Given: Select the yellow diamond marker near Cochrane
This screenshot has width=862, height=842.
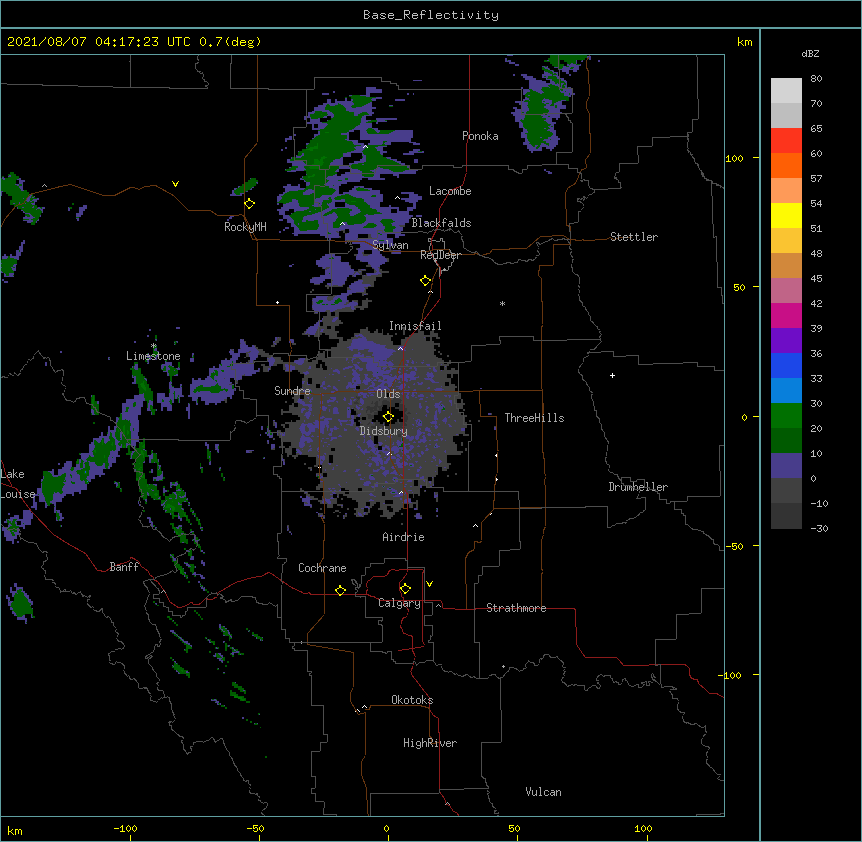Looking at the screenshot, I should (x=340, y=590).
